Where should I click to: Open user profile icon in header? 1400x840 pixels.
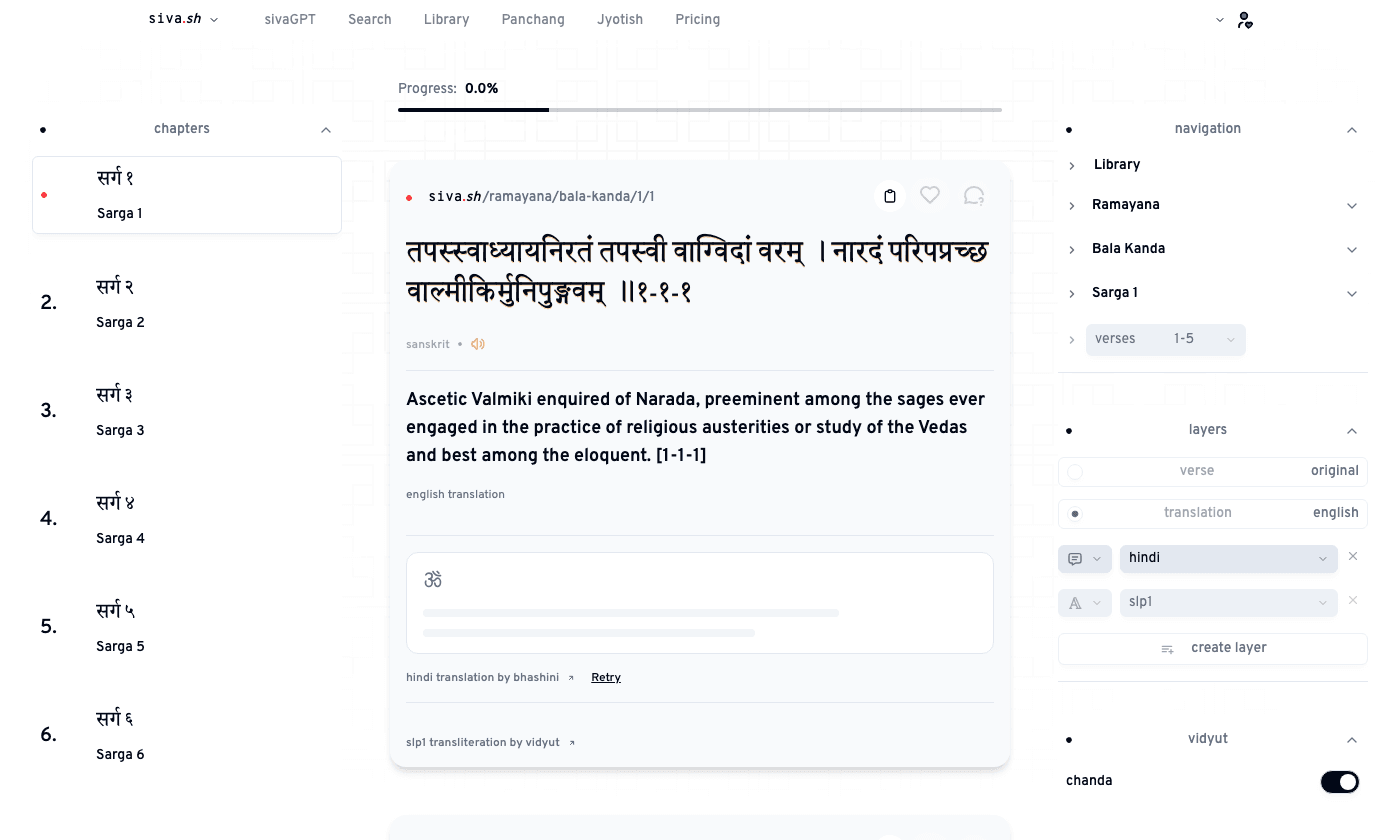point(1245,20)
